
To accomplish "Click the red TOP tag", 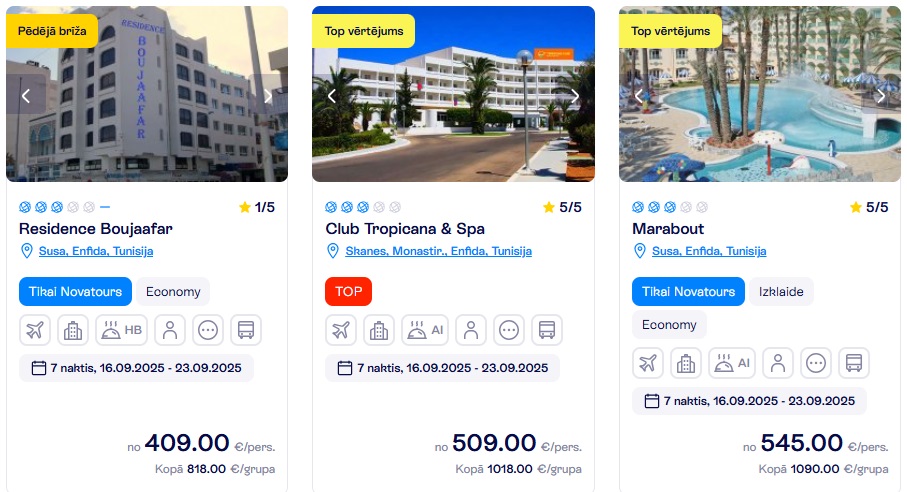I will [x=348, y=291].
